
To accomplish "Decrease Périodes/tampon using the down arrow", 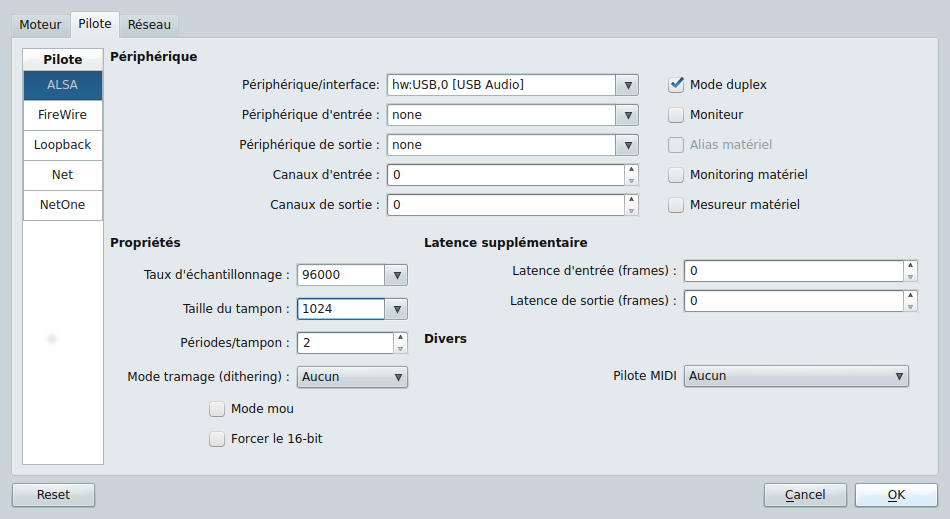I will coord(400,348).
